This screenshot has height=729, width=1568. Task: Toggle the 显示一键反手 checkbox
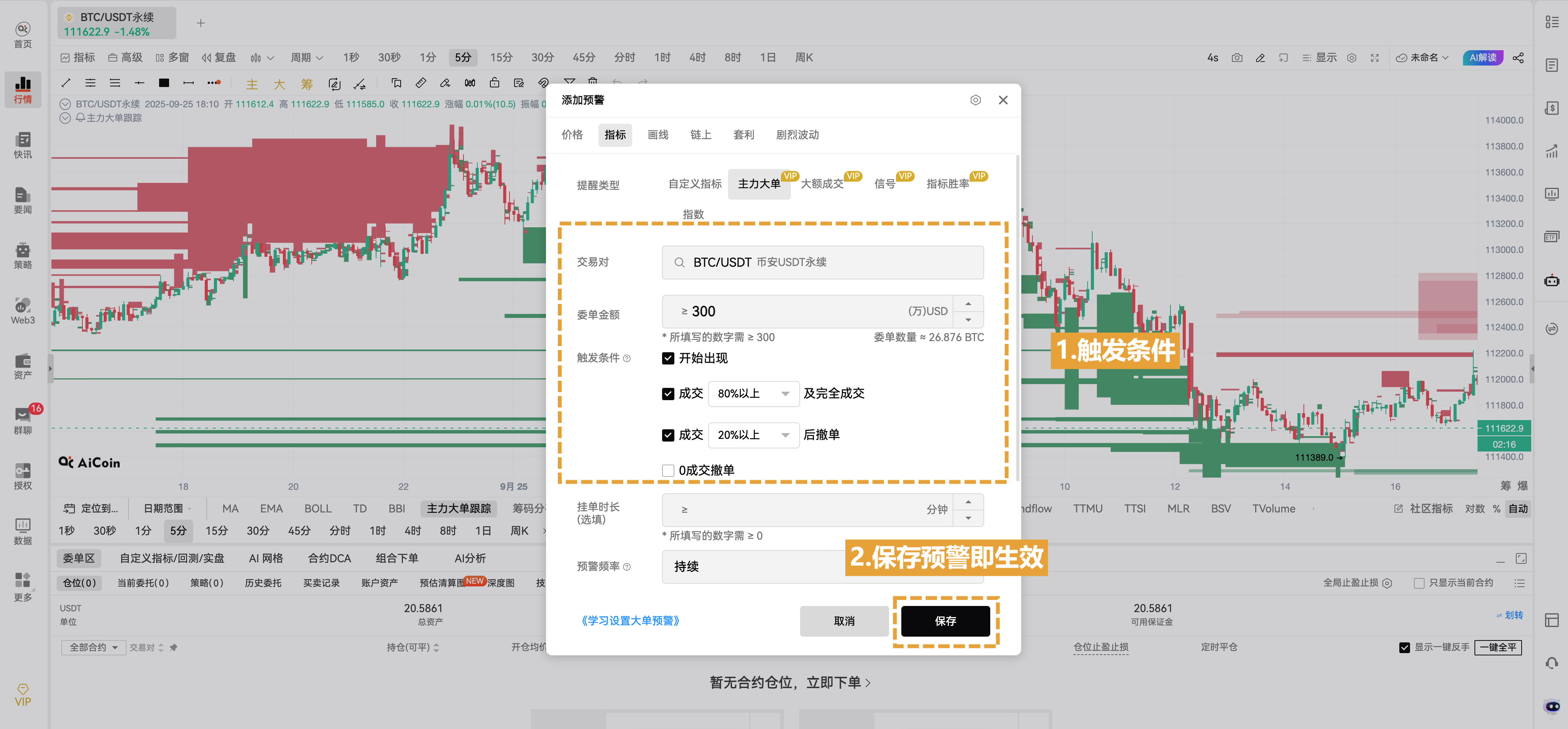pos(1404,647)
